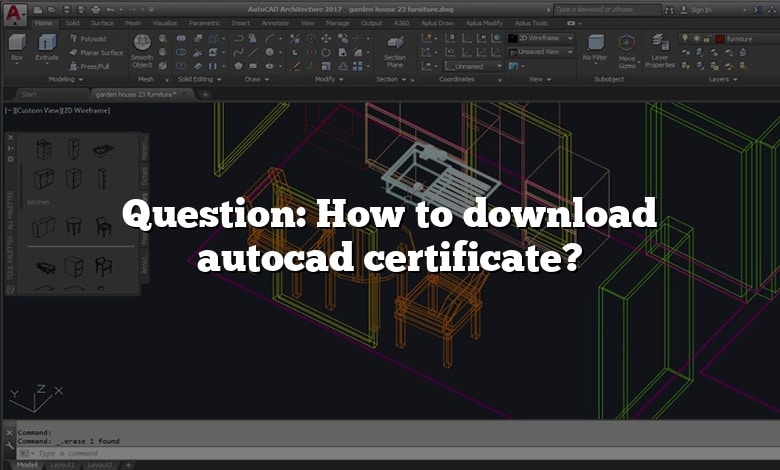Click the New drawing icon
This screenshot has height=470, width=780.
(38, 9)
